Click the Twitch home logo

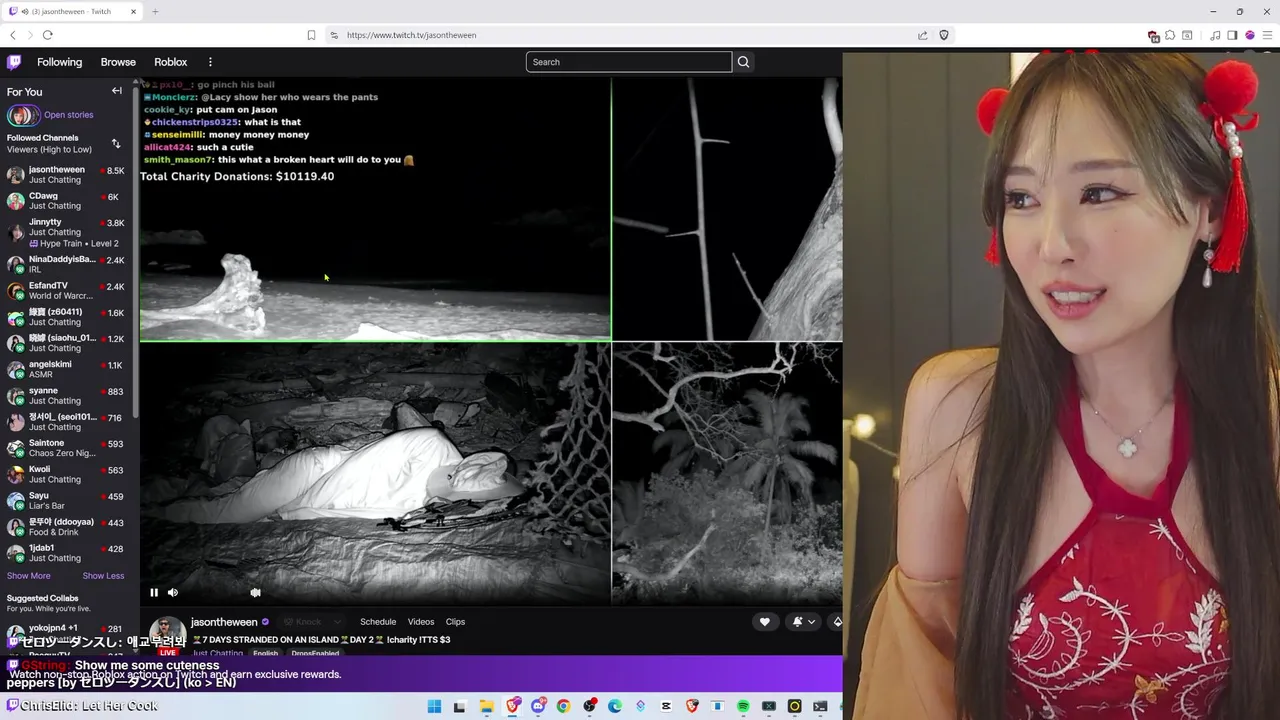tap(14, 62)
